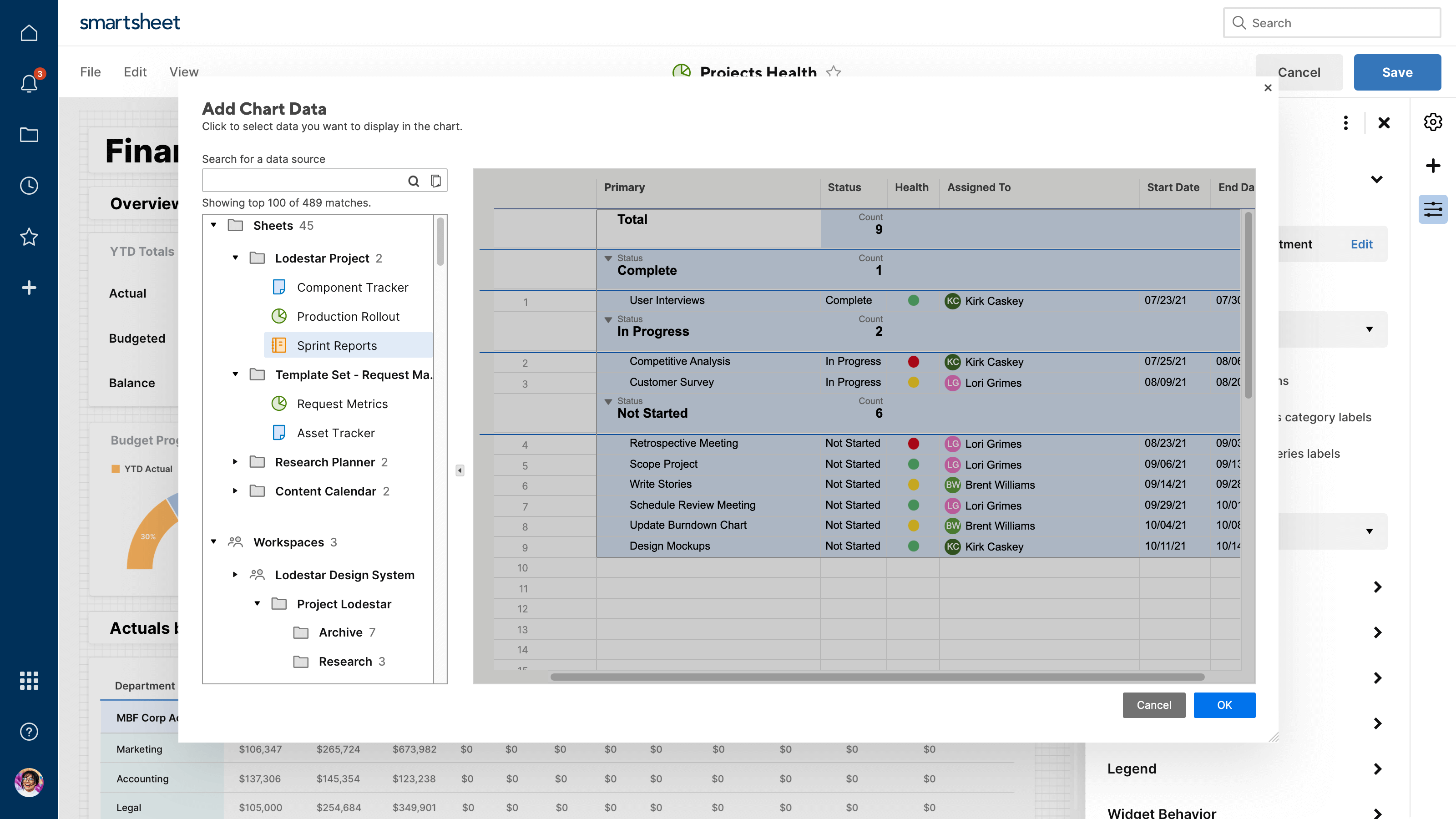Open Favorites star icon in sidebar
The height and width of the screenshot is (819, 1456).
(29, 236)
